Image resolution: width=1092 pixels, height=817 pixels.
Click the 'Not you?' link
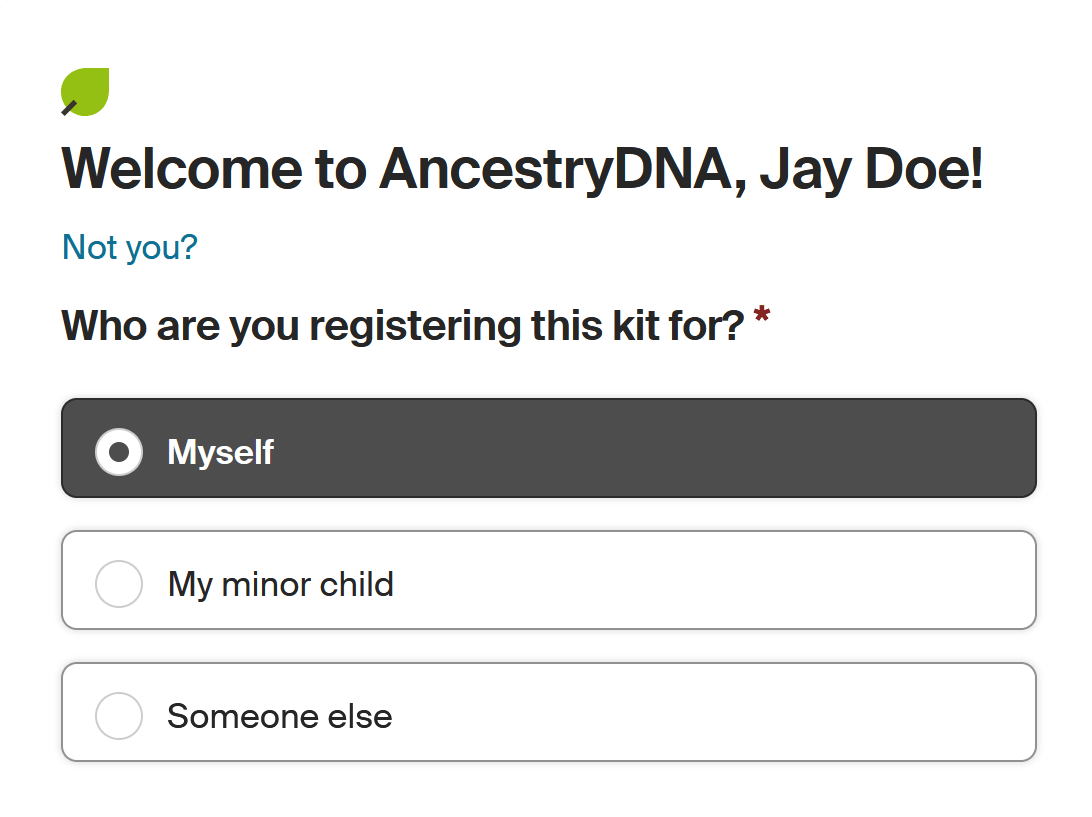pos(130,247)
